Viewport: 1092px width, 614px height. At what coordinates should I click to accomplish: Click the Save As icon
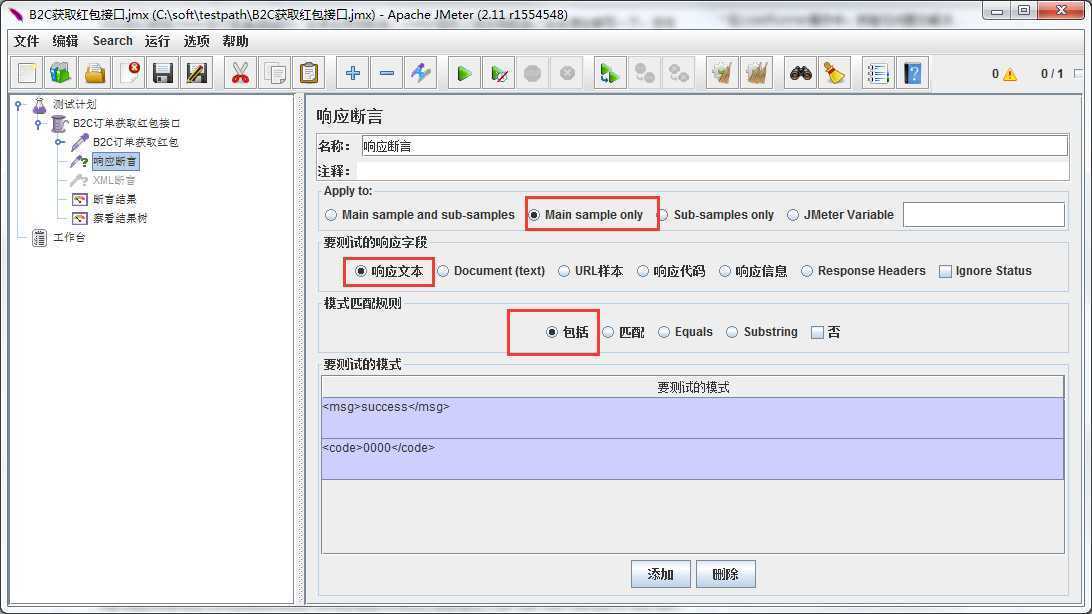pos(197,72)
